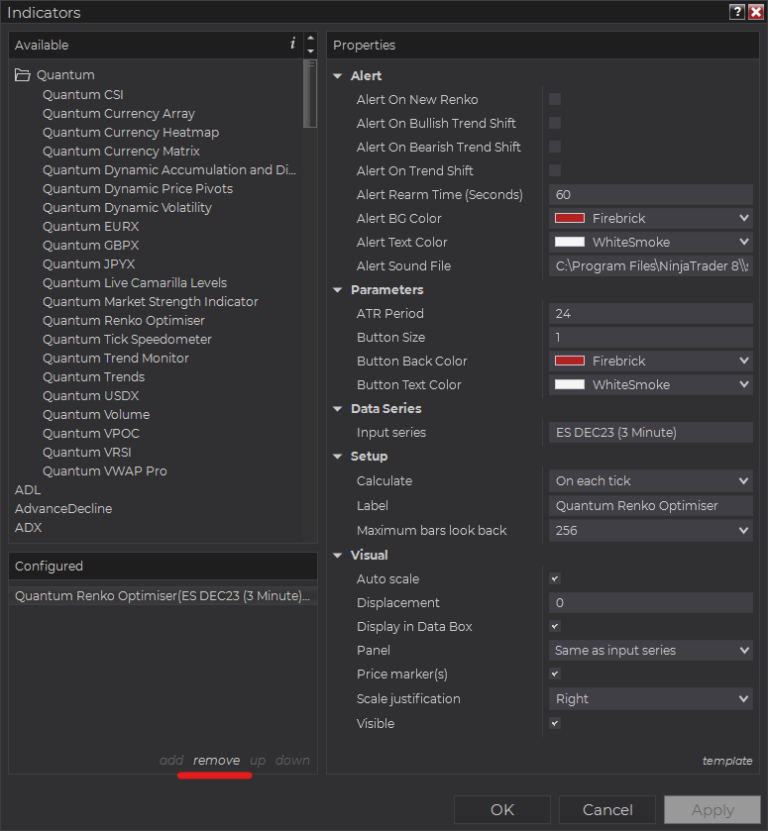Open help via the question mark icon
This screenshot has height=831, width=768.
tap(738, 12)
